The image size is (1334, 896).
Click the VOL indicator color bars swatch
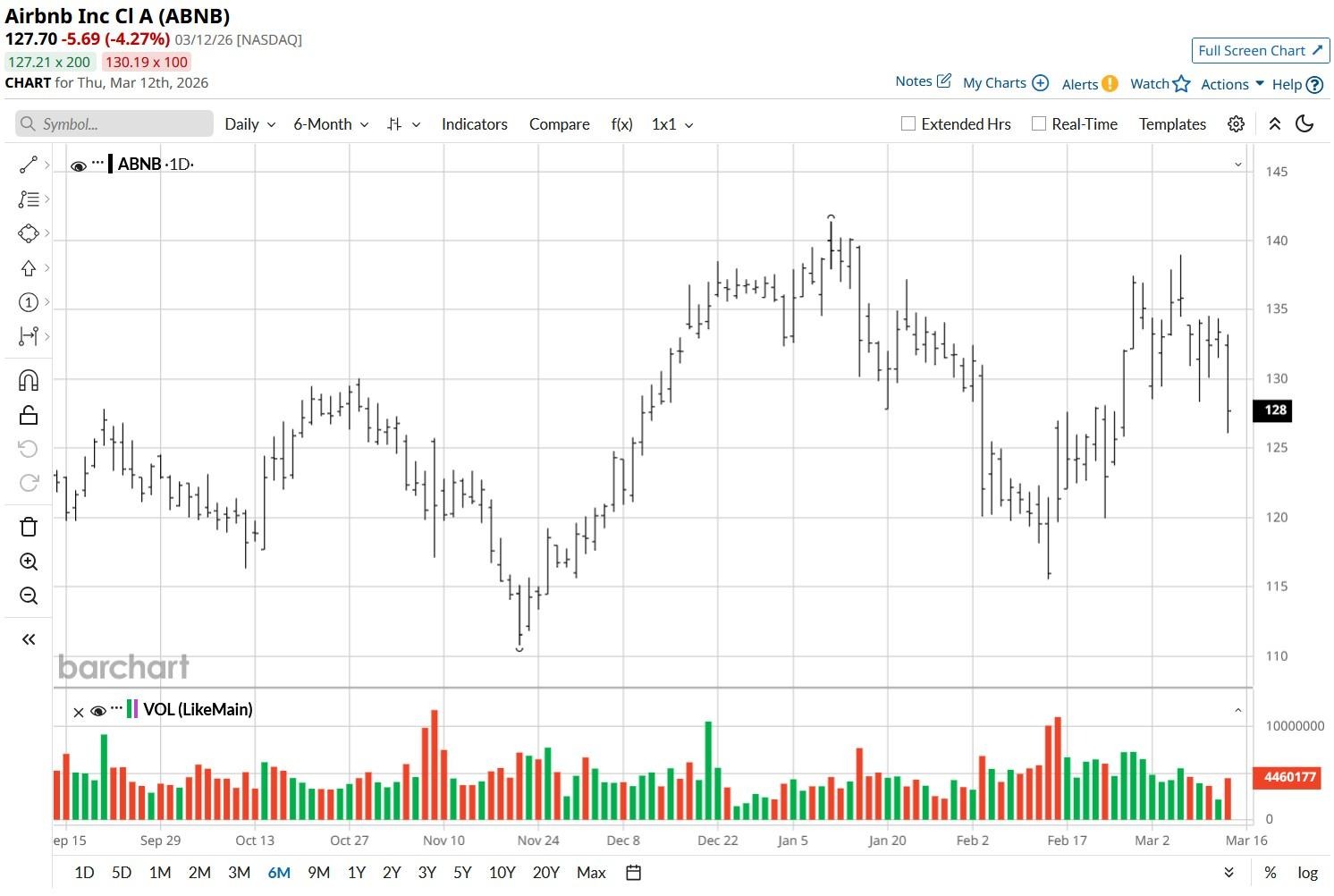[x=132, y=709]
